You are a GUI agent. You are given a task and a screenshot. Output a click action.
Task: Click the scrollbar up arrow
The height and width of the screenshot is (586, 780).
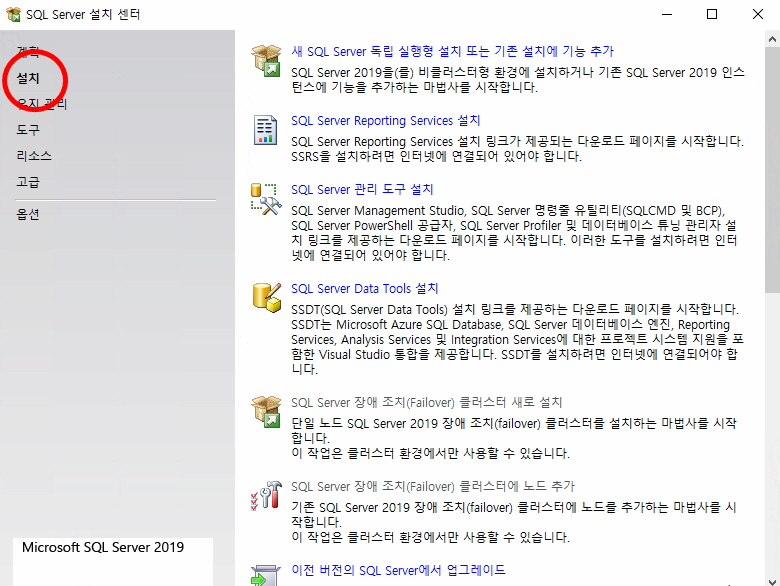click(772, 39)
